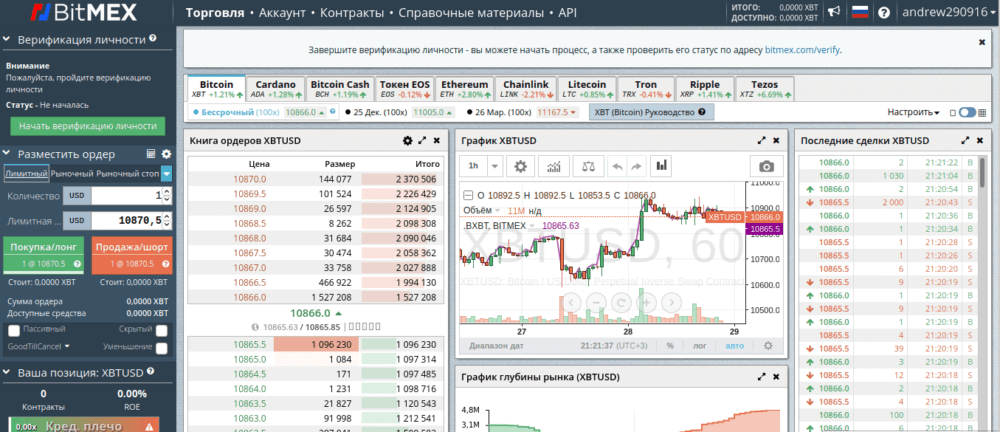Viewport: 1000px width, 432px height.
Task: Click the compare scales icon on chart toolbar
Action: (x=588, y=166)
